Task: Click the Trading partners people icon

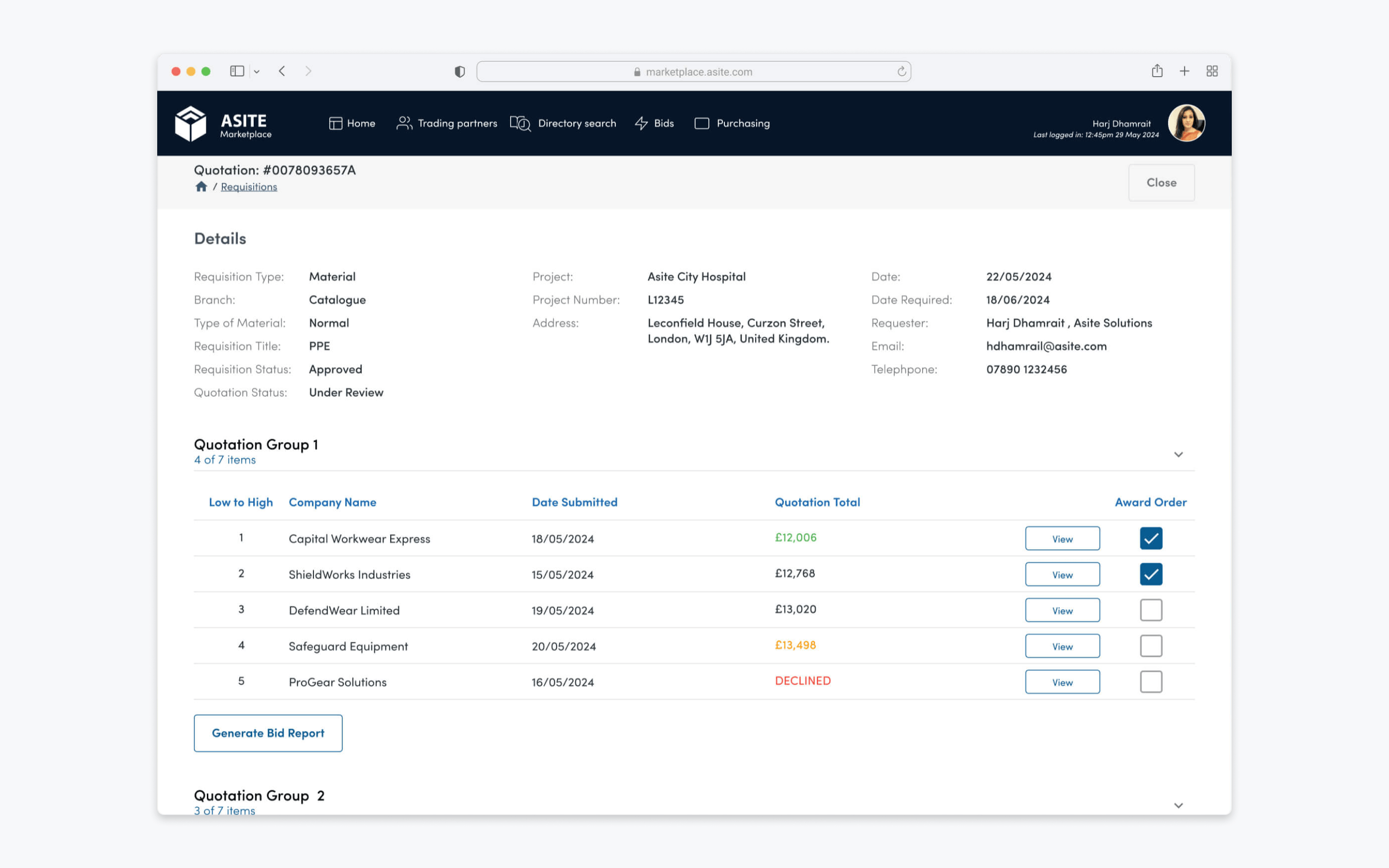Action: (404, 123)
